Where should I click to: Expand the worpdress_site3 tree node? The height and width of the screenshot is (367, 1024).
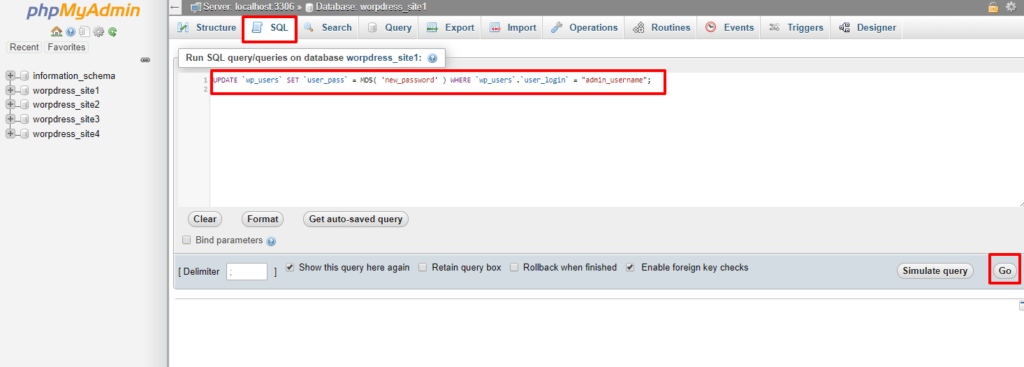pos(10,119)
